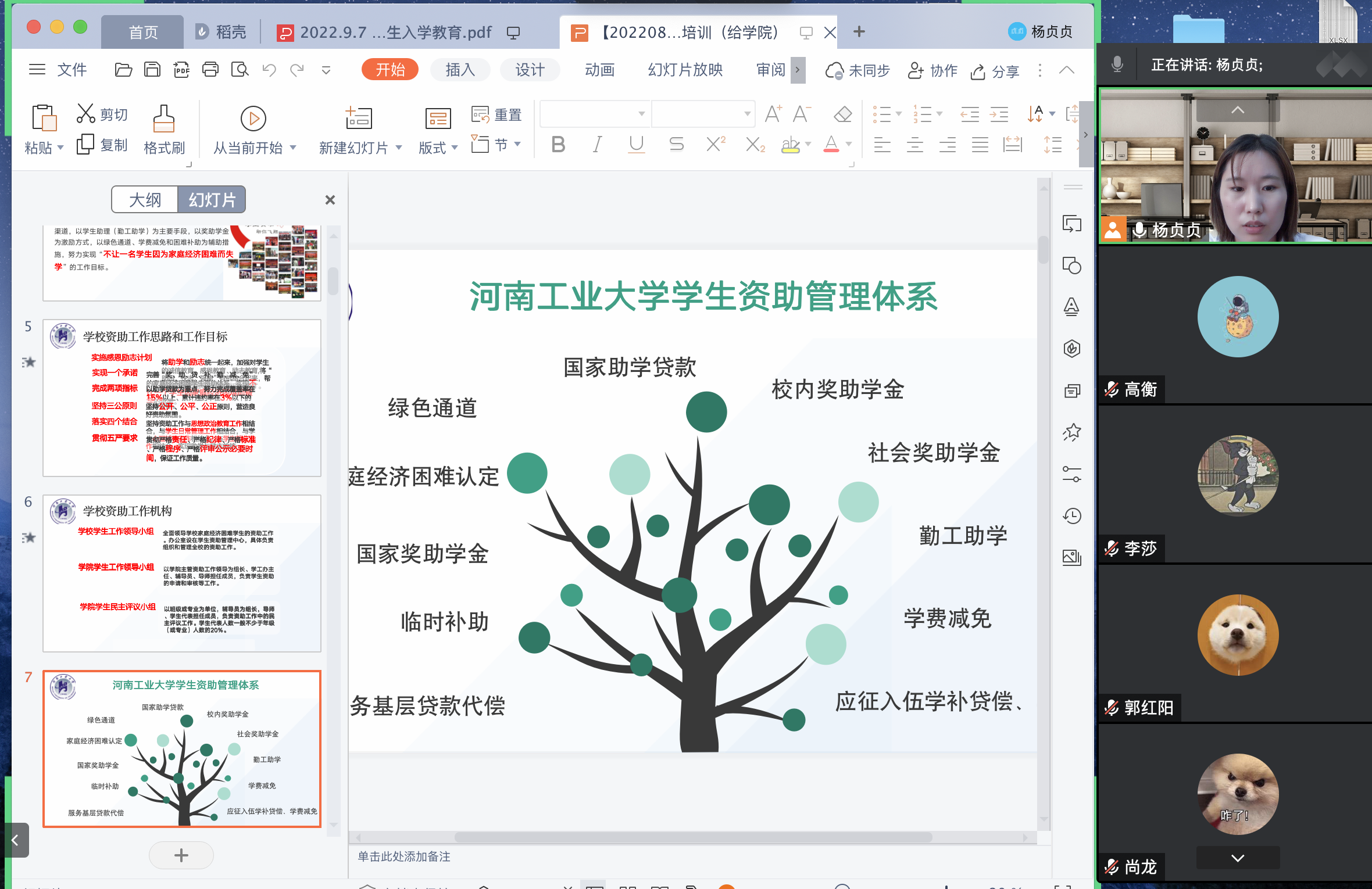Open the font size combo box

703,114
